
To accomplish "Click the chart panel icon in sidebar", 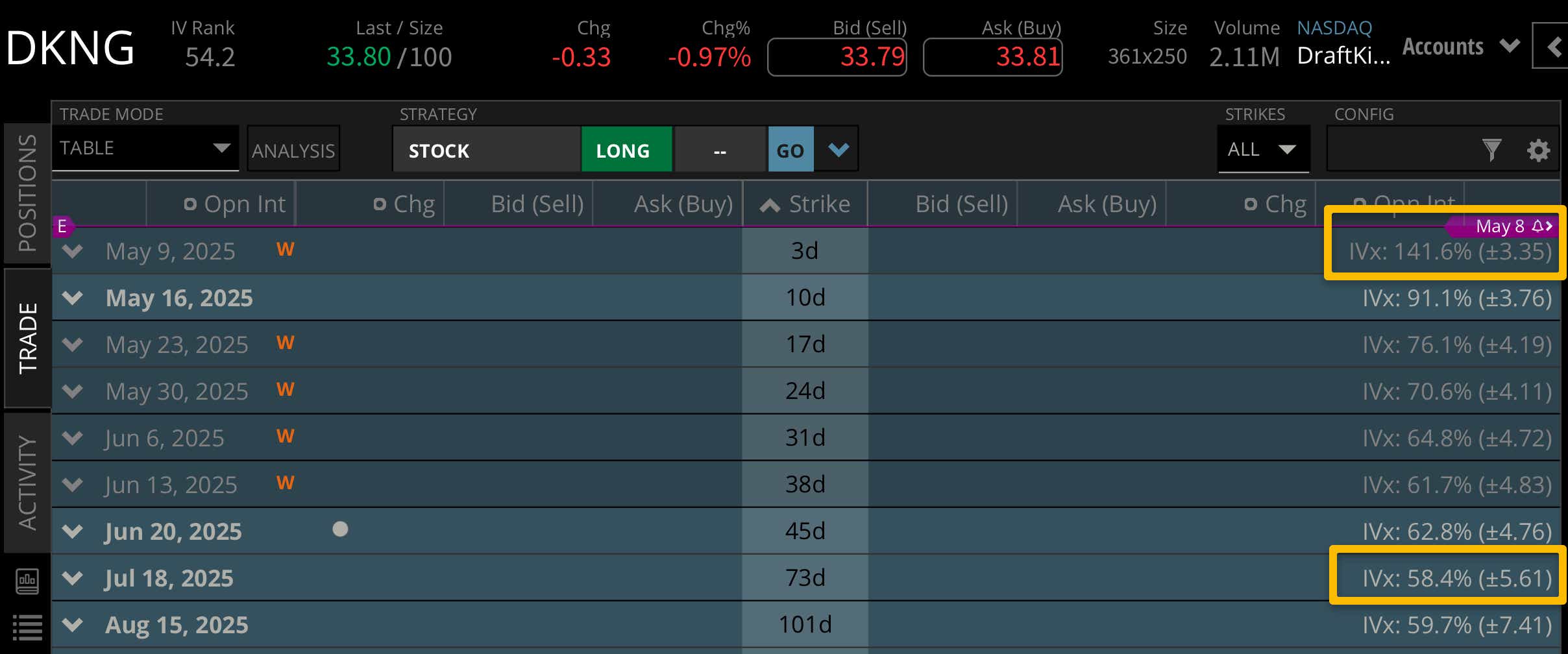I will (x=27, y=581).
